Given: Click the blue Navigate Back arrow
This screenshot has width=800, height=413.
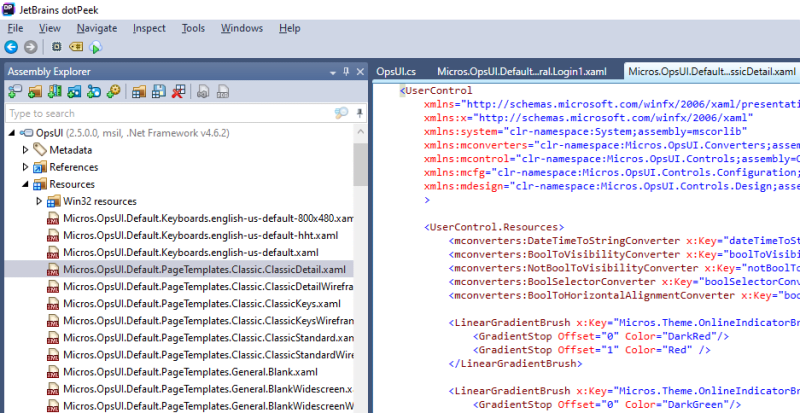Looking at the screenshot, I should pyautogui.click(x=11, y=47).
